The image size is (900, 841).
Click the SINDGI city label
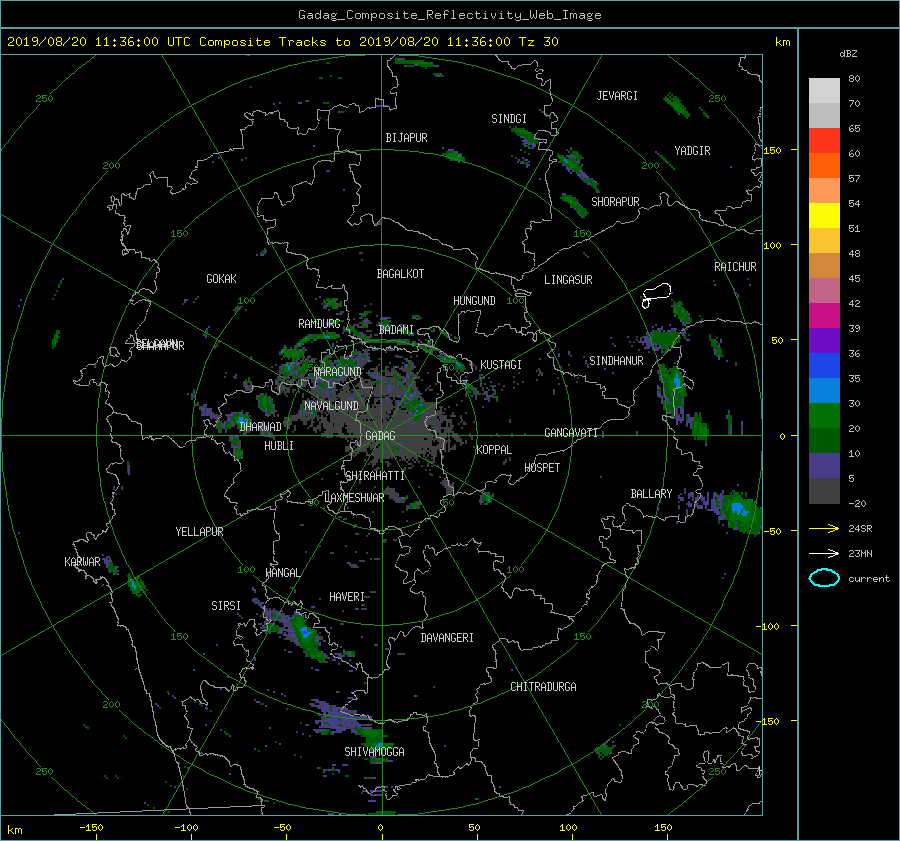click(x=509, y=119)
